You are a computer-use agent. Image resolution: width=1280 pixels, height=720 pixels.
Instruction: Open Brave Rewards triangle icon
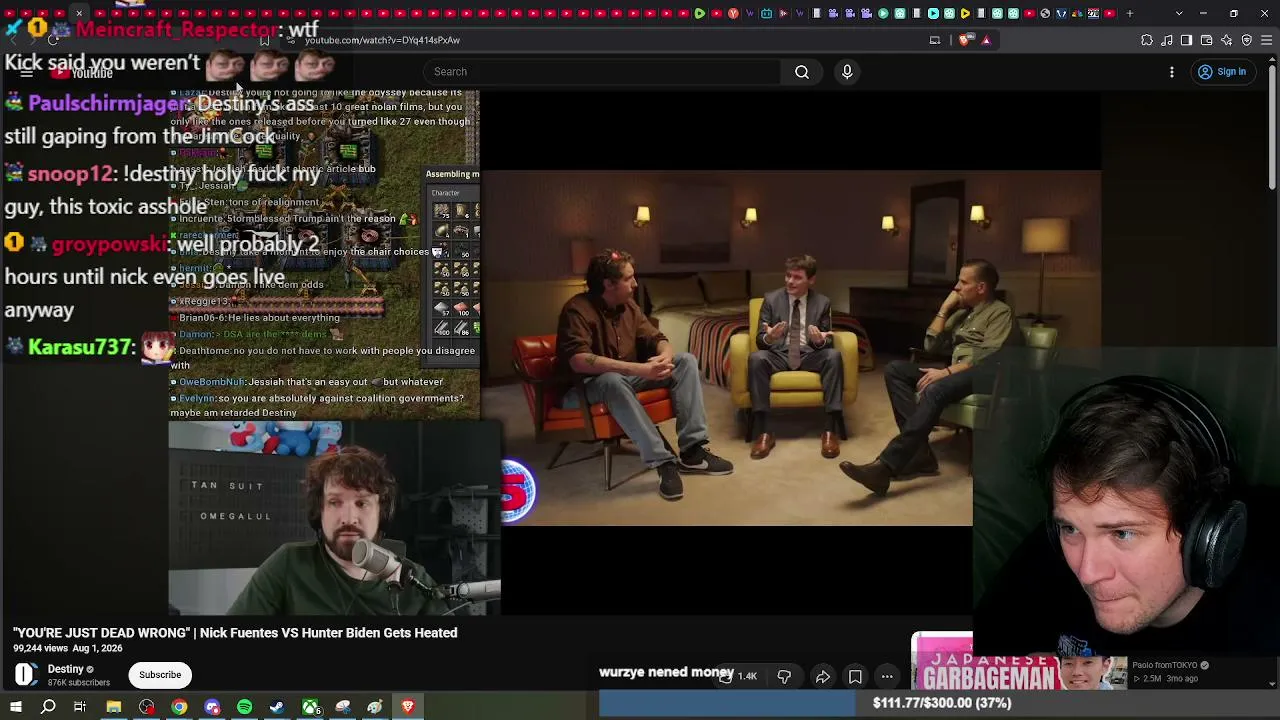click(986, 40)
